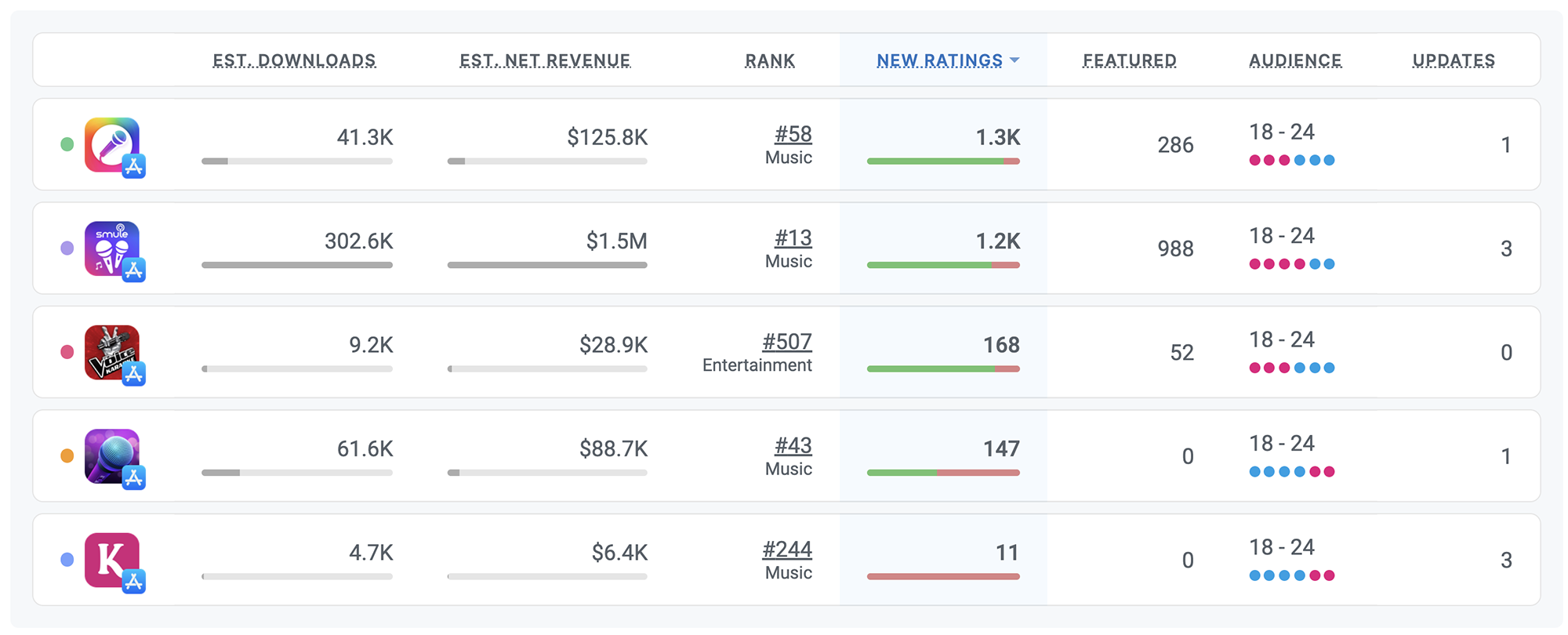Click the all-red 11 ratings bar
1568x635 pixels.
[x=943, y=576]
